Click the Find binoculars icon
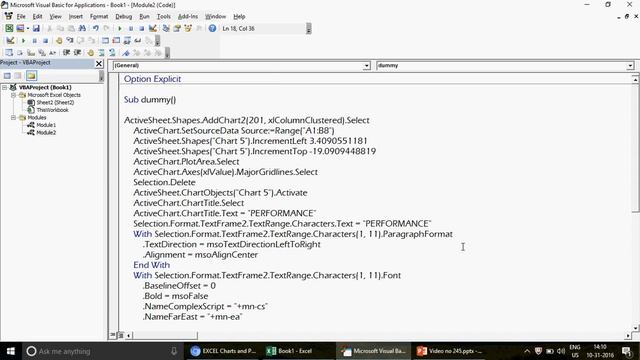Viewport: 640px width, 360px height. [x=82, y=28]
